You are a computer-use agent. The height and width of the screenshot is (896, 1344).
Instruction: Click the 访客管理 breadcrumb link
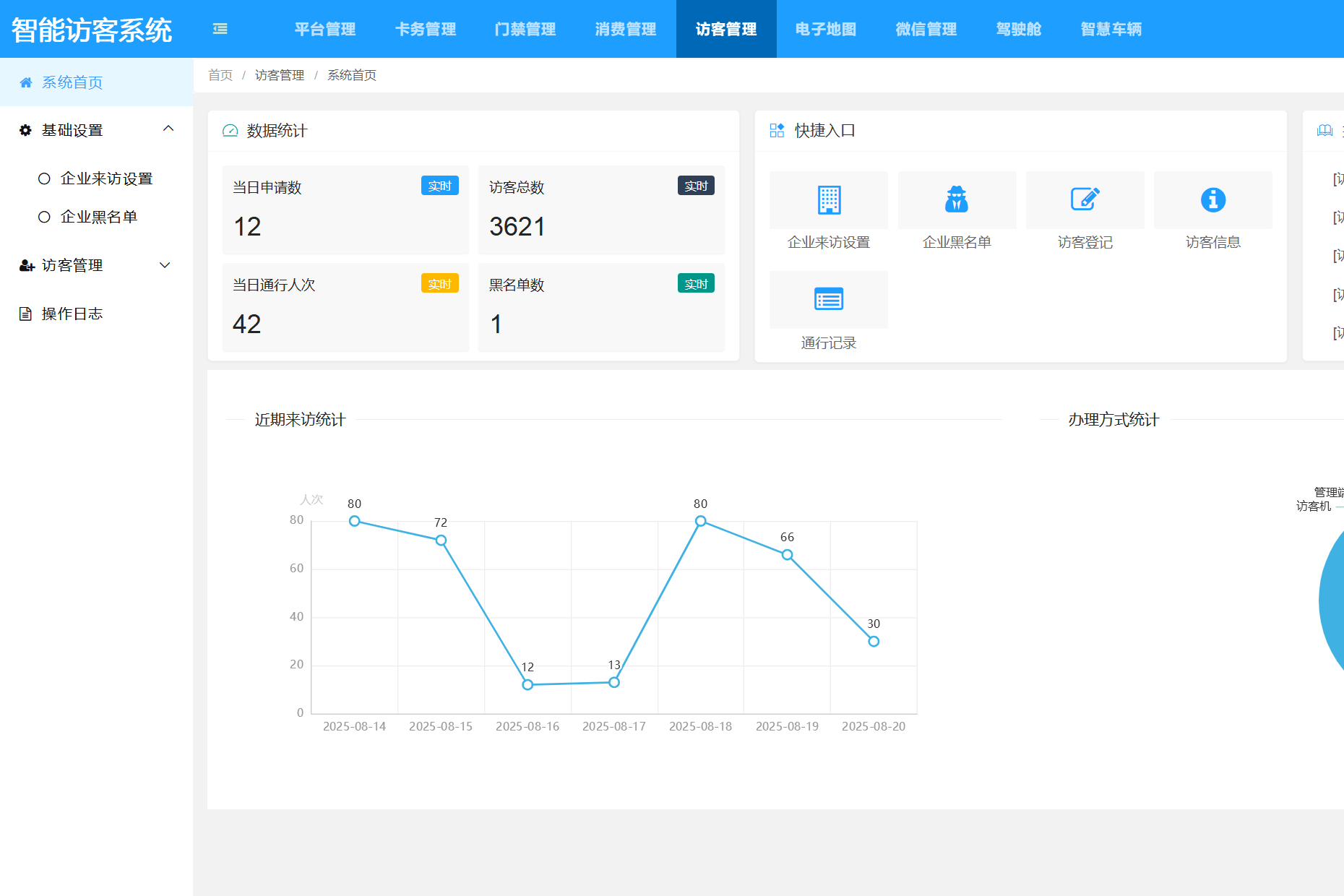pyautogui.click(x=280, y=75)
